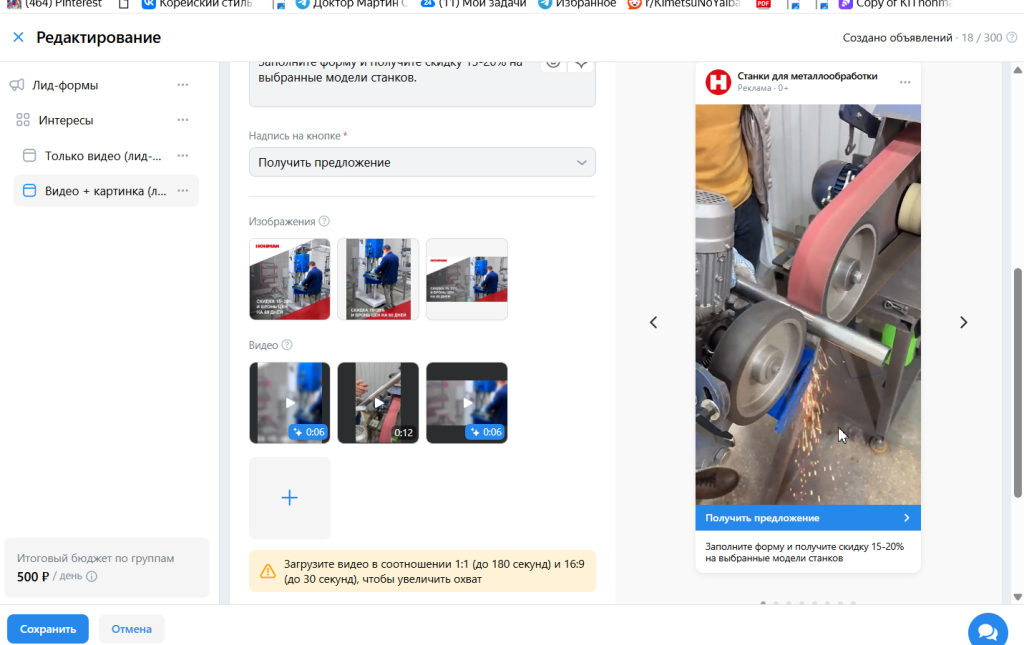Click Станки для металлообработки preview title

click(807, 76)
